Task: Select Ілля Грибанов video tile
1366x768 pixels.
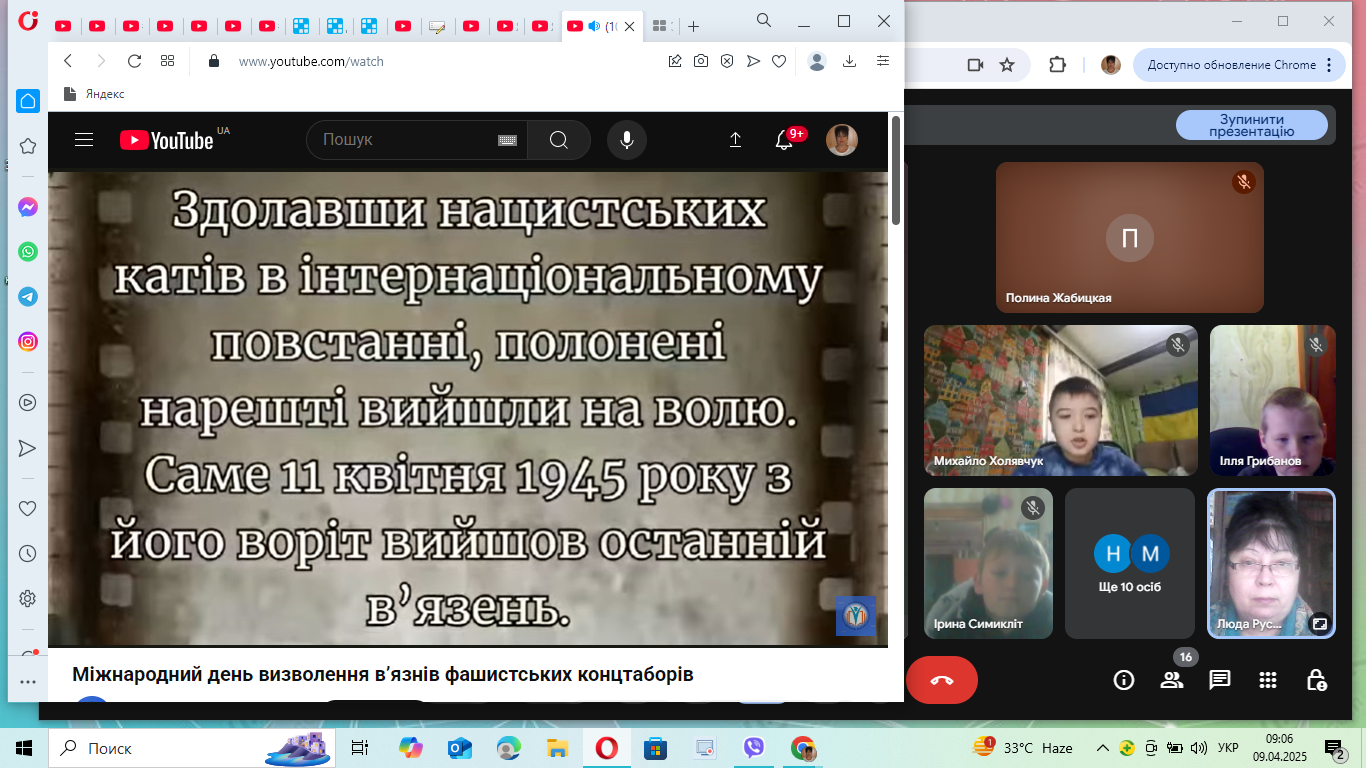Action: click(x=1273, y=400)
